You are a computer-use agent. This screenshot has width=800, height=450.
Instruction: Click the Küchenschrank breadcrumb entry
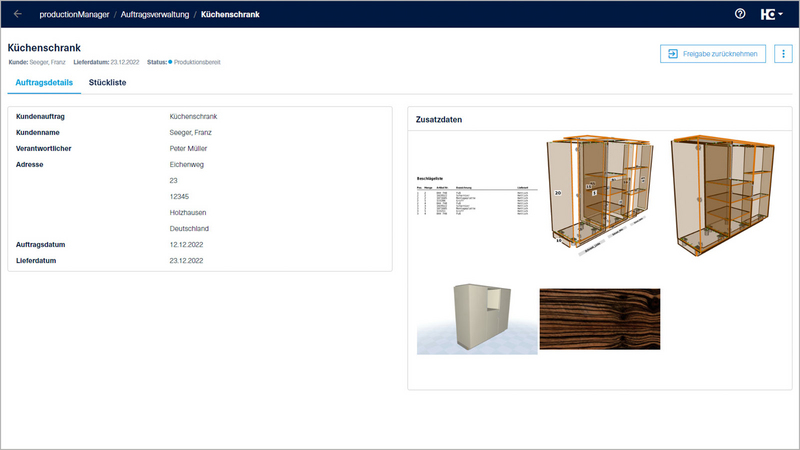(230, 14)
